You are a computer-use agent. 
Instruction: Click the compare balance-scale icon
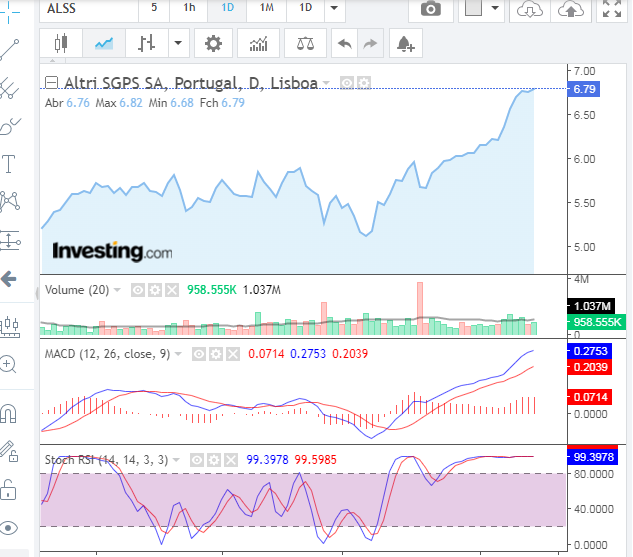(x=304, y=44)
